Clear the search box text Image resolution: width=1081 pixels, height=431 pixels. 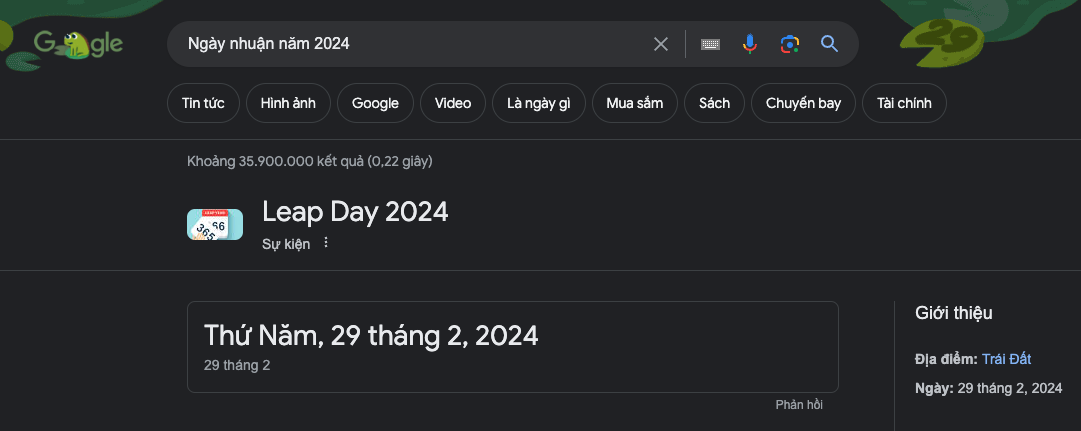pos(660,44)
